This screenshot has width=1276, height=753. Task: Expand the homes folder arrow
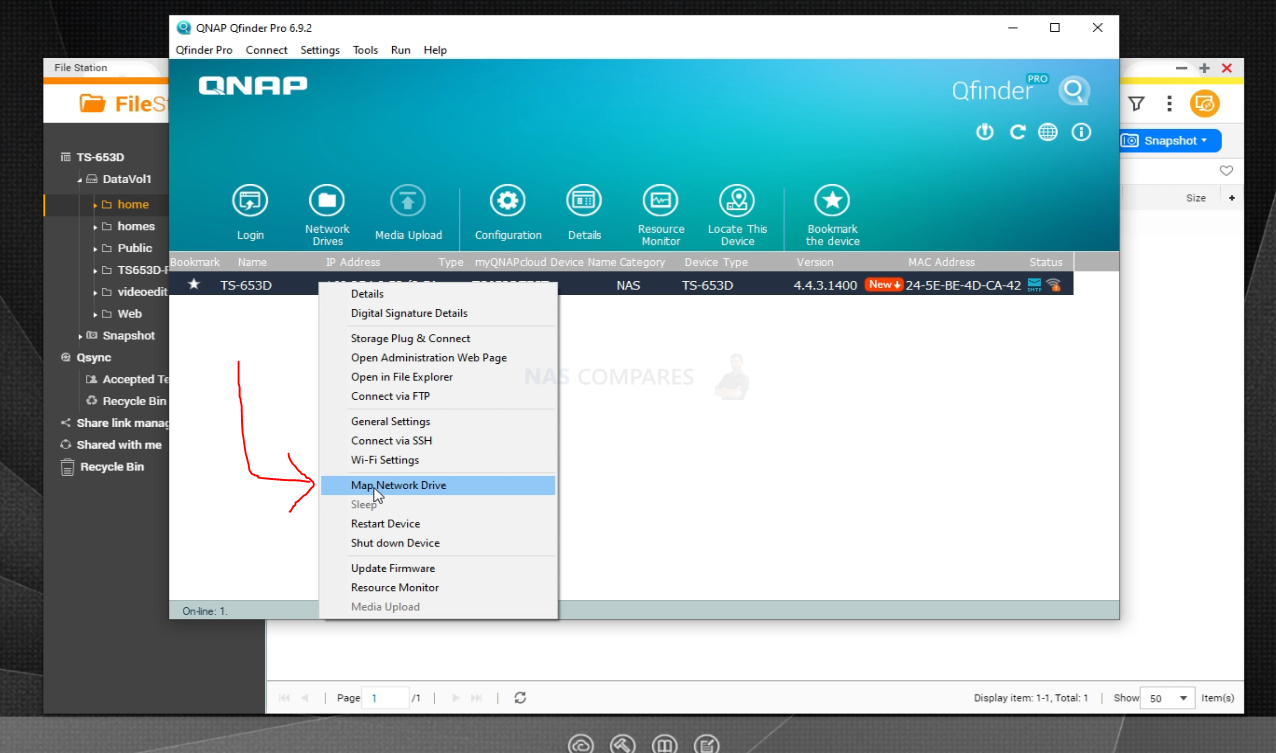(x=96, y=226)
